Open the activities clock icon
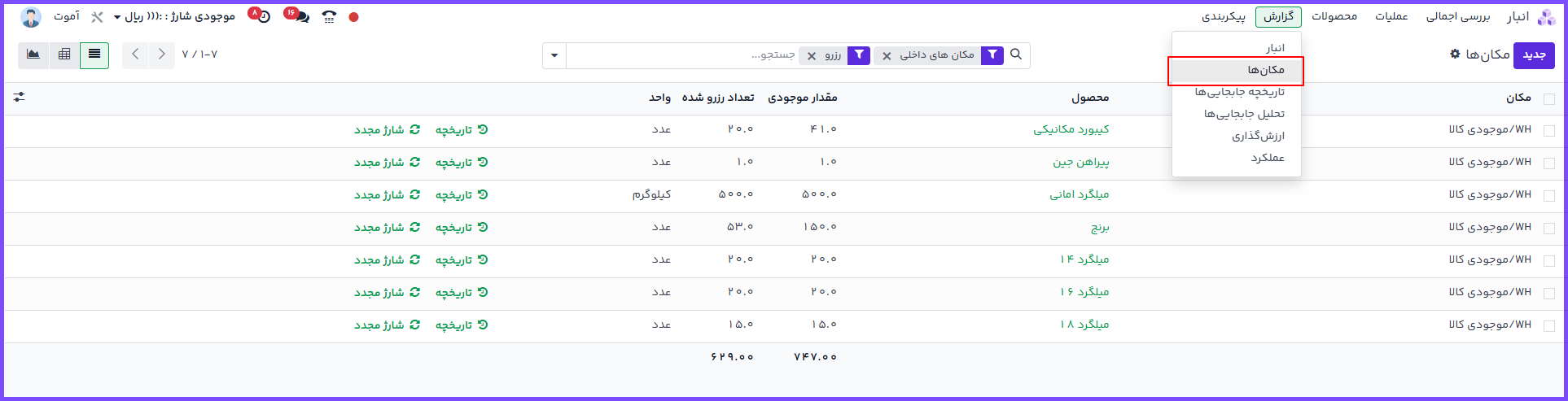 [x=264, y=17]
